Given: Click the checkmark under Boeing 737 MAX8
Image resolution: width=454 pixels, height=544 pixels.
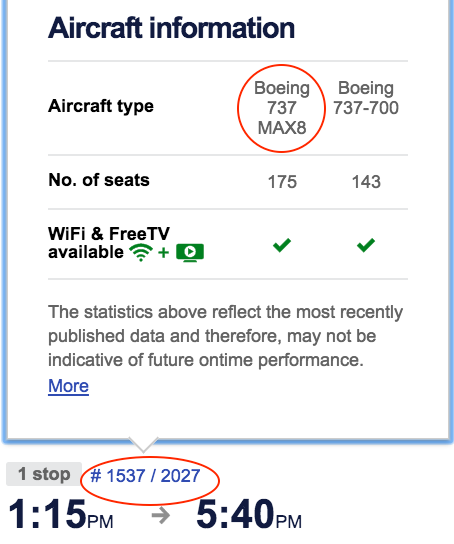Looking at the screenshot, I should click(x=282, y=245).
